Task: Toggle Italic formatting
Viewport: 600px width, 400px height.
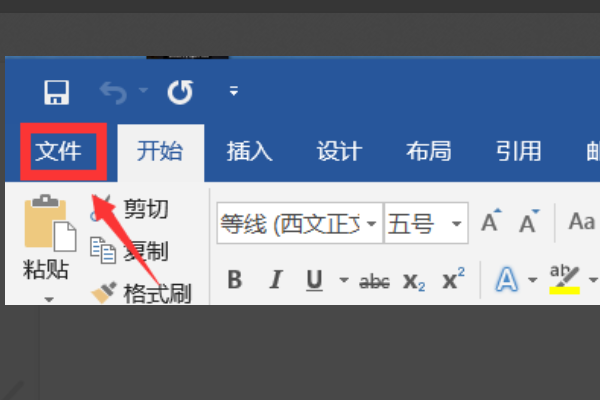Action: pyautogui.click(x=276, y=279)
